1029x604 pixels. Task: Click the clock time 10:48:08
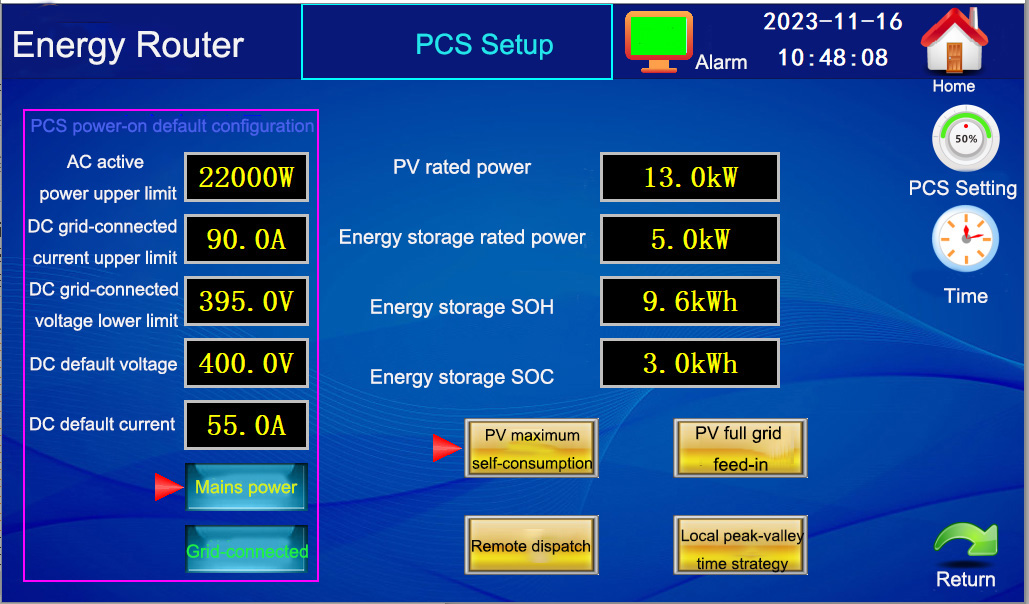[833, 58]
